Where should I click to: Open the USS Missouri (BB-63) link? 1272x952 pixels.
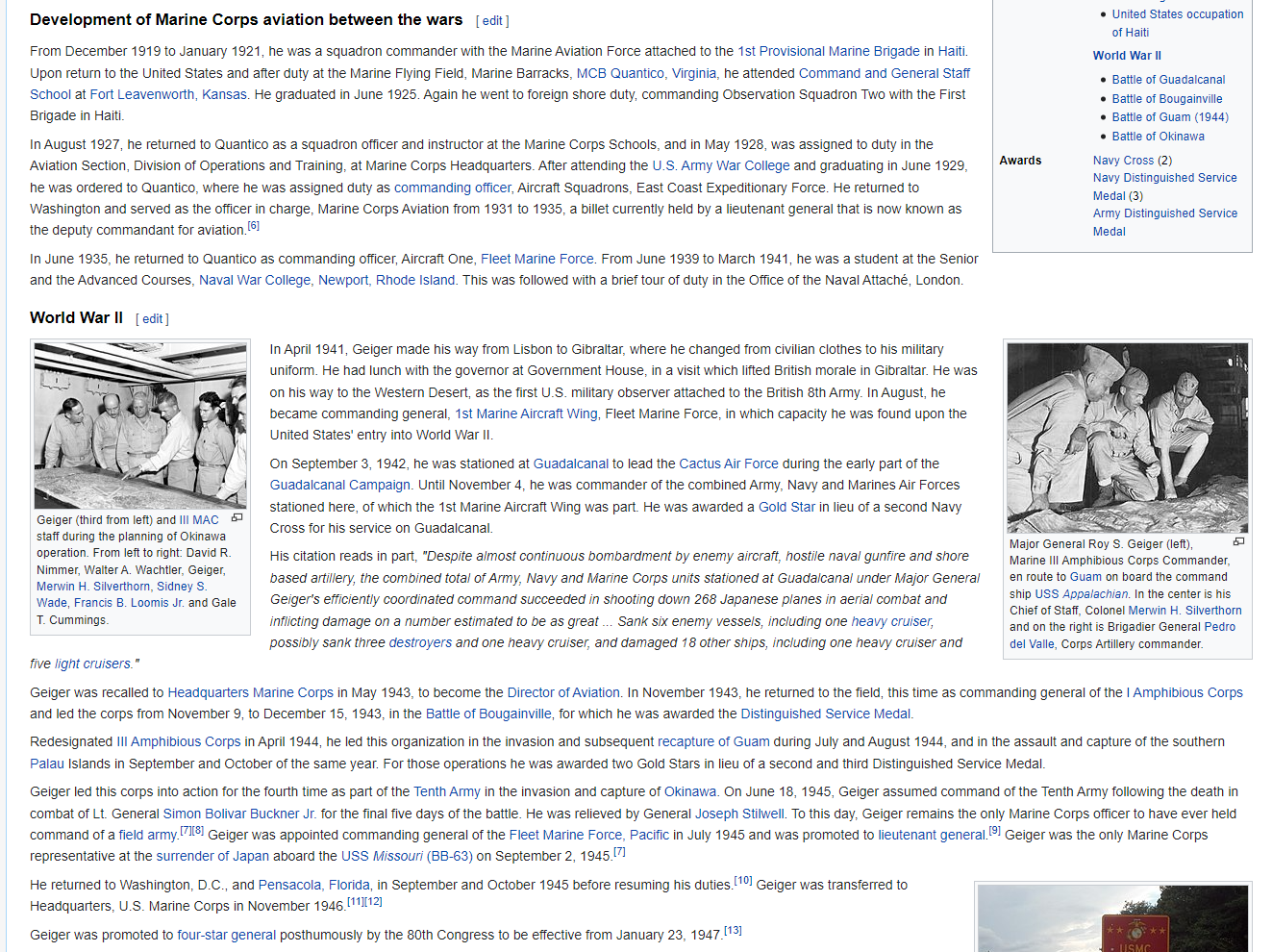[x=407, y=856]
